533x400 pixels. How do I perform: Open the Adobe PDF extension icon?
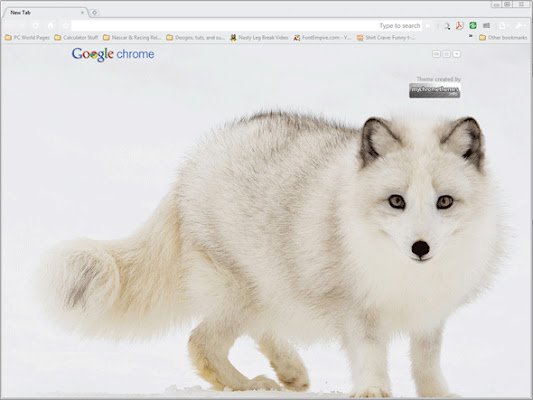[x=460, y=25]
